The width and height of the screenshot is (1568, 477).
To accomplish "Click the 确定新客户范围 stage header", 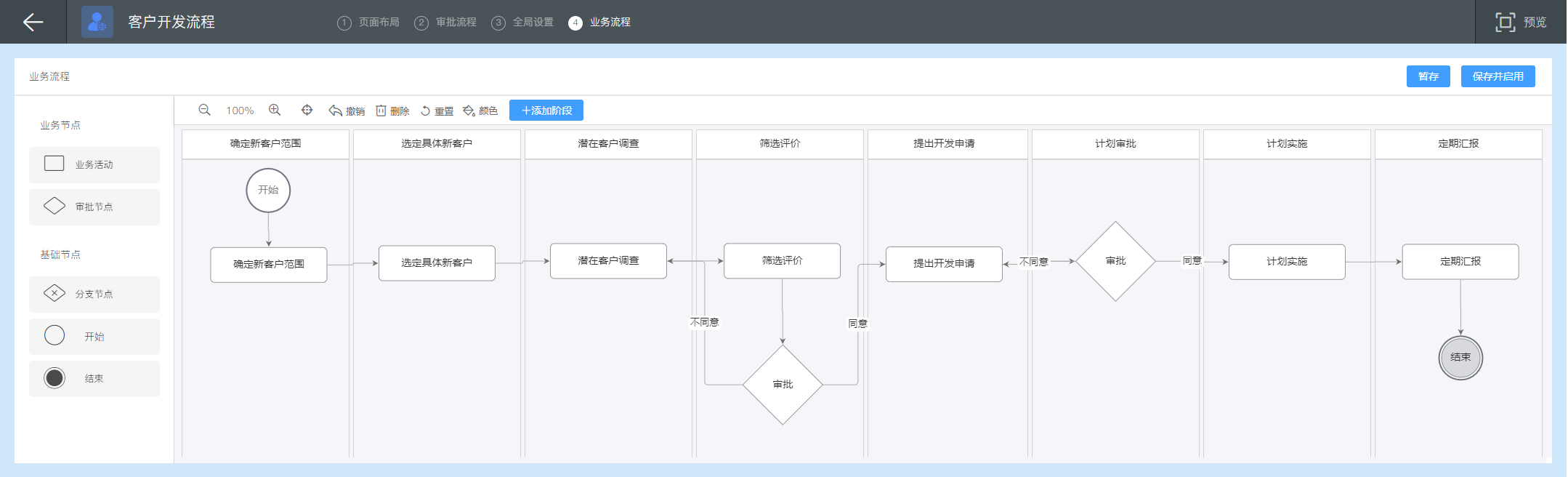I will point(265,144).
